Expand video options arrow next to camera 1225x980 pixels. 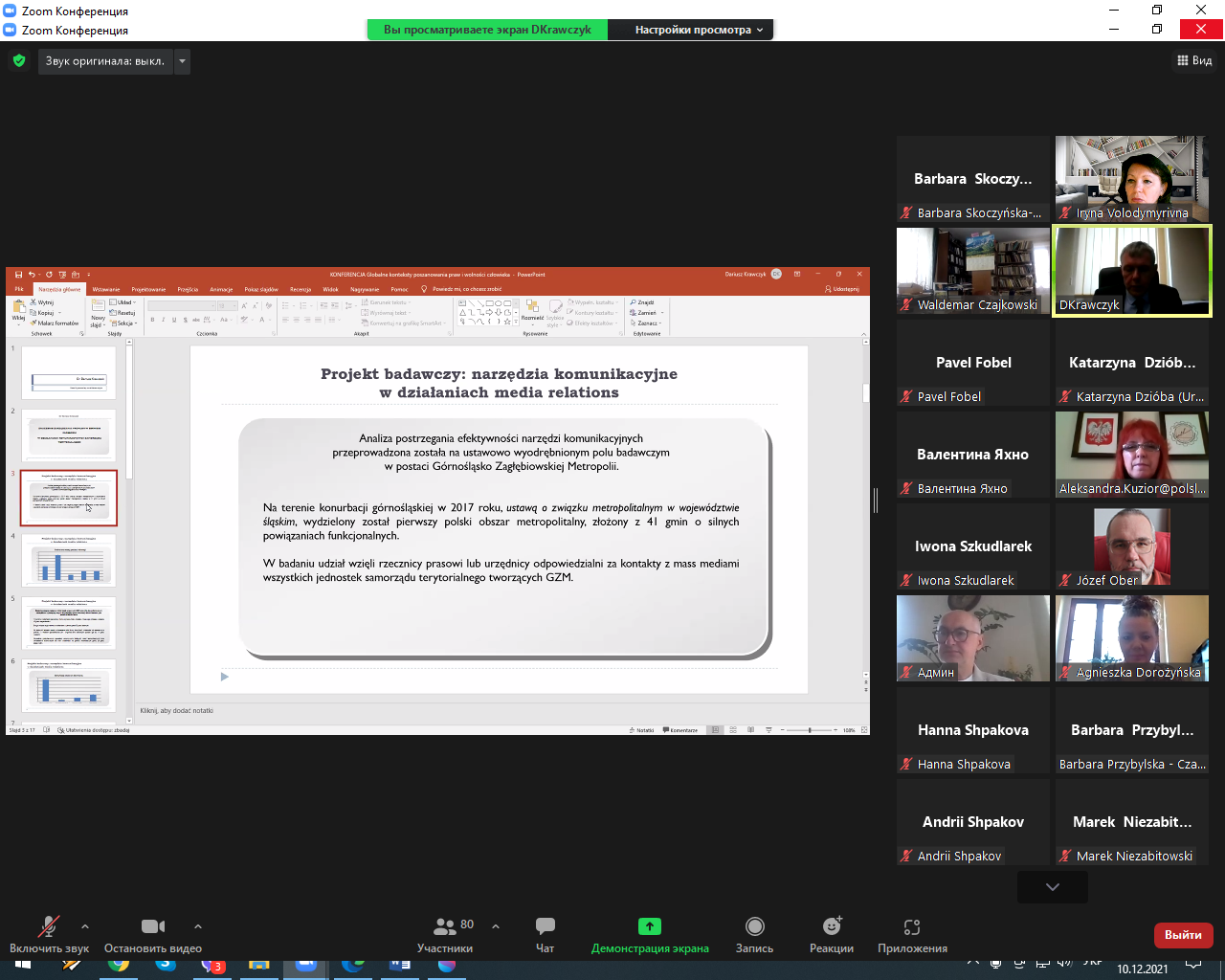pos(198,926)
